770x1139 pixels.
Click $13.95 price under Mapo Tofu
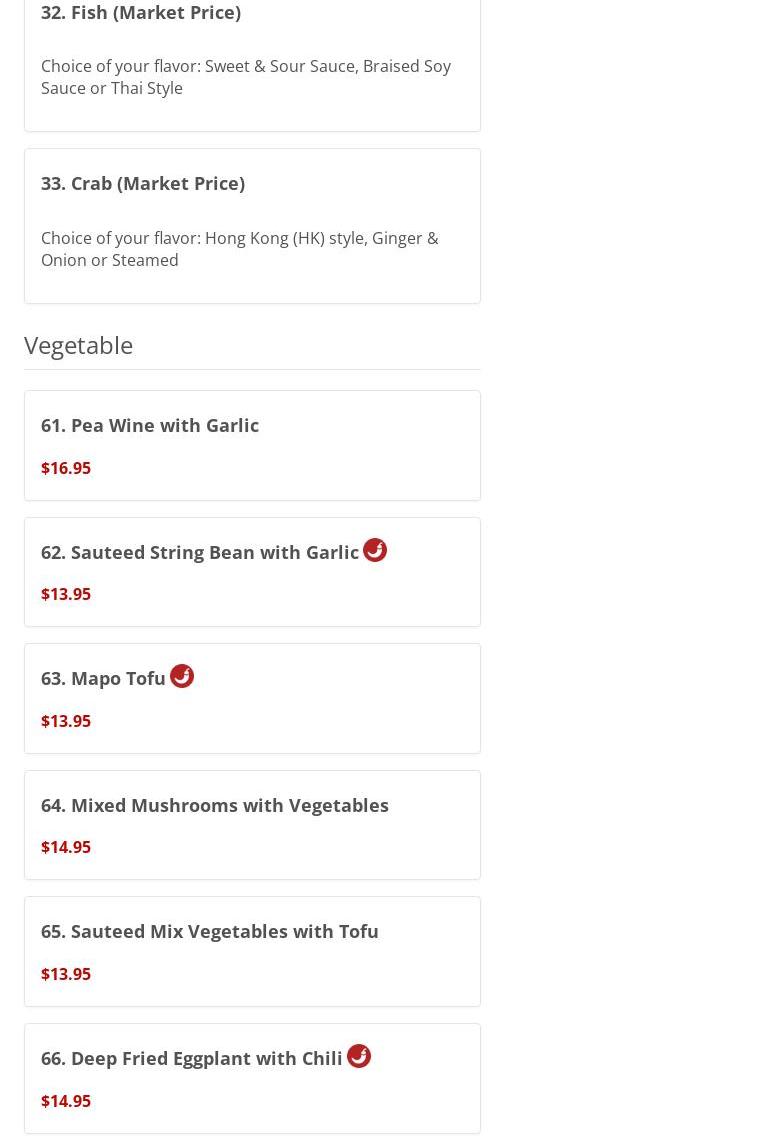[x=66, y=721]
